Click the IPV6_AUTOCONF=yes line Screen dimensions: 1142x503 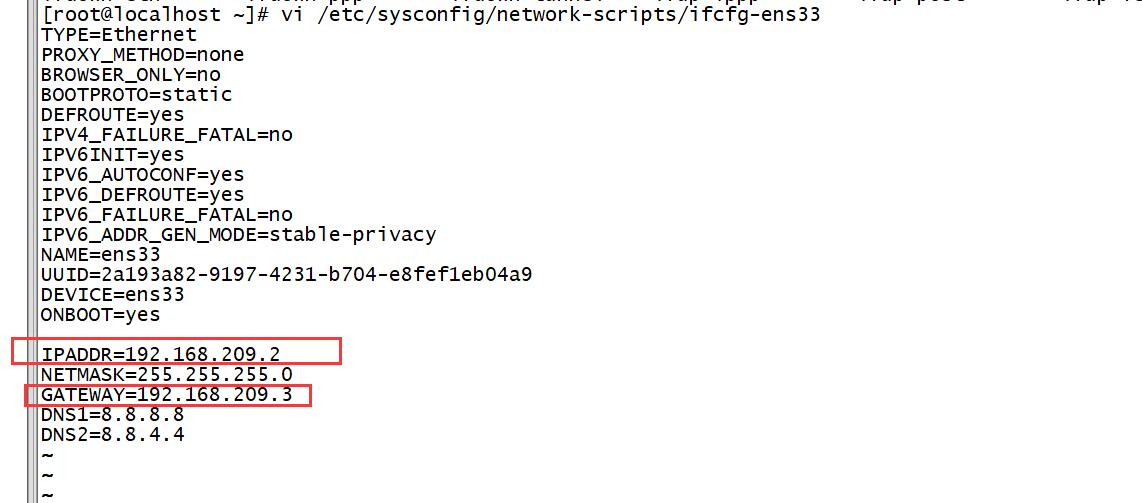(x=143, y=175)
